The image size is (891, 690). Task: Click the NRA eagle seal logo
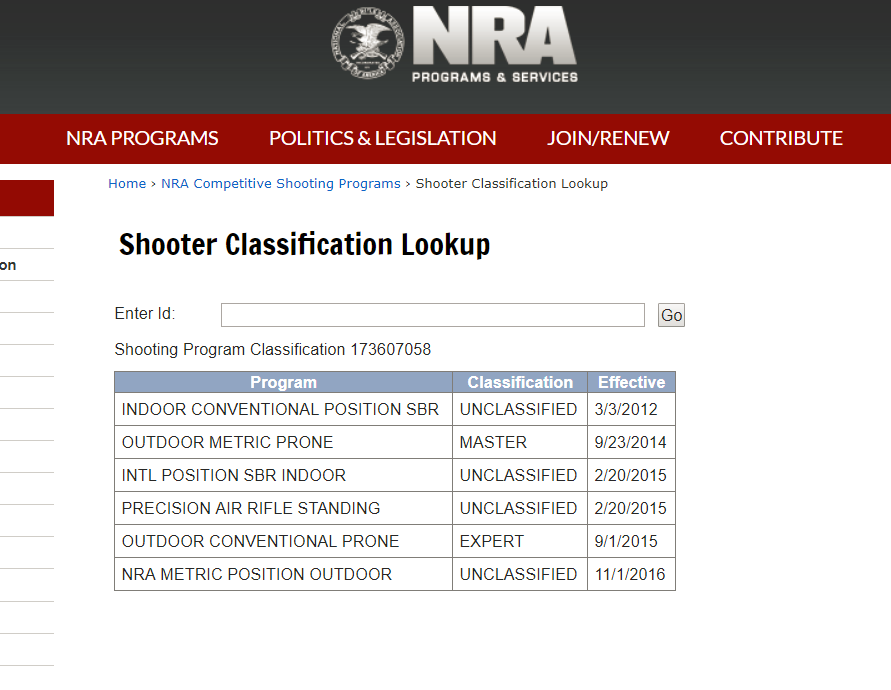tap(367, 46)
